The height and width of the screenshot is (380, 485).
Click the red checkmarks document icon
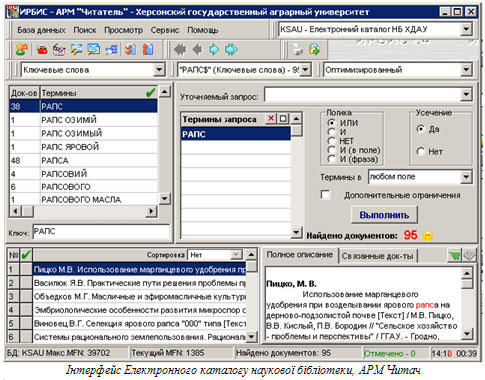[x=130, y=49]
